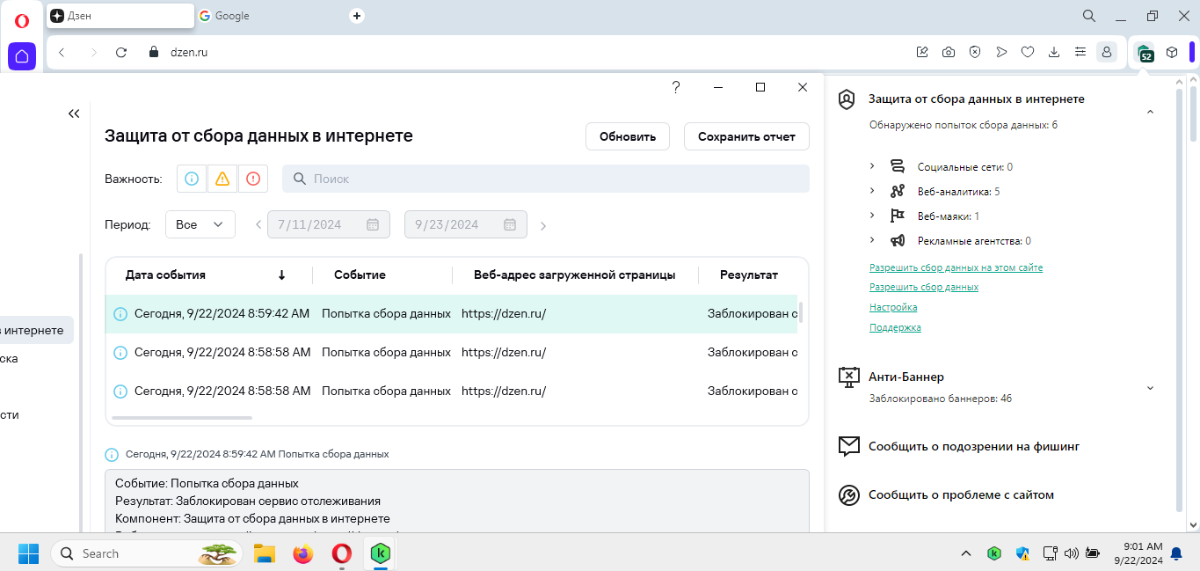Expand the Веб-маяки category
Viewport: 1200px width, 571px height.
tap(872, 215)
